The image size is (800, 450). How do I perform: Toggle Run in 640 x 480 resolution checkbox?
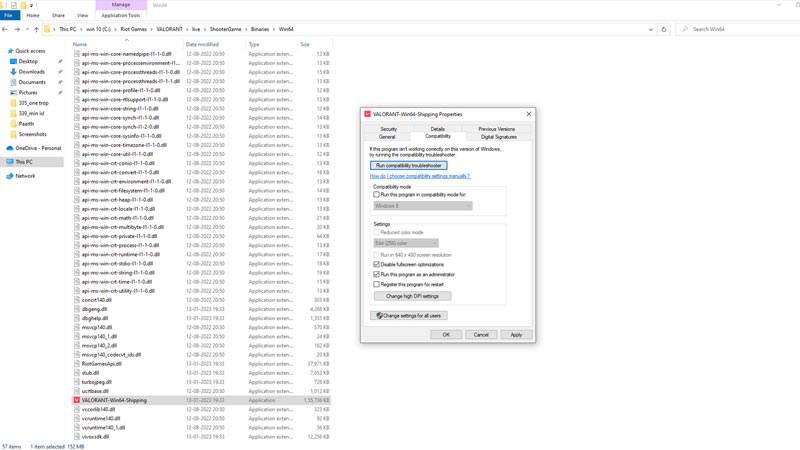[377, 255]
